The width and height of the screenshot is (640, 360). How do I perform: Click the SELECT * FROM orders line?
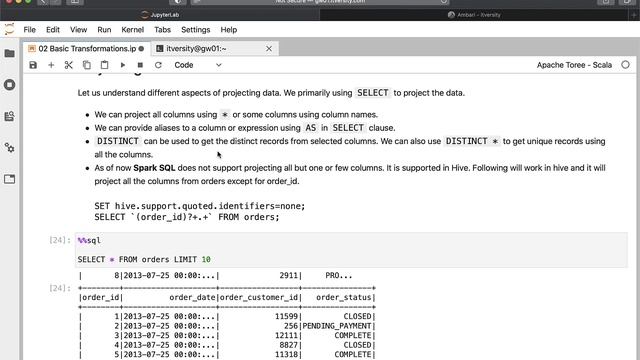tap(144, 260)
